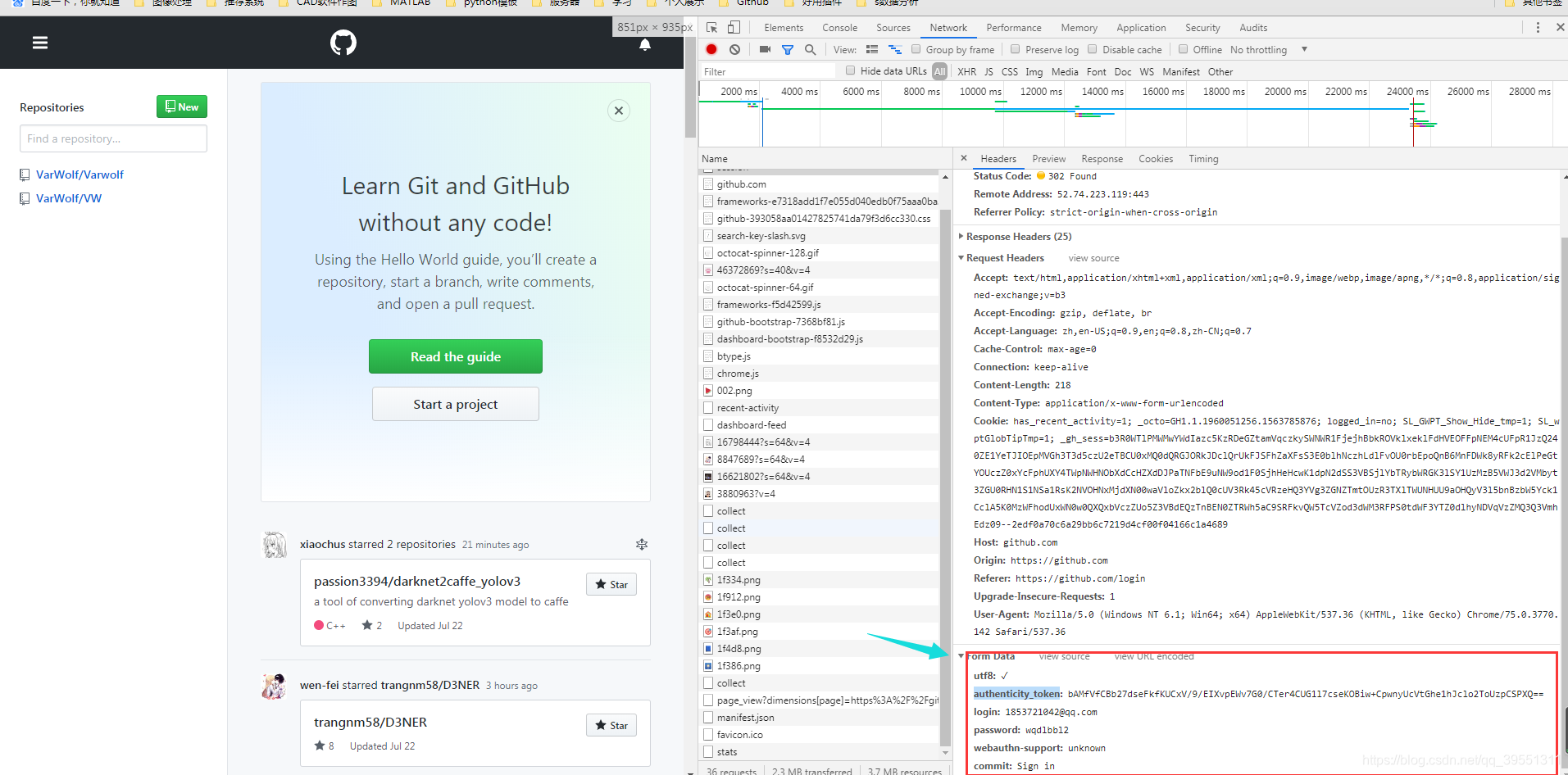
Task: Click the wen-fei avatar
Action: 274,686
